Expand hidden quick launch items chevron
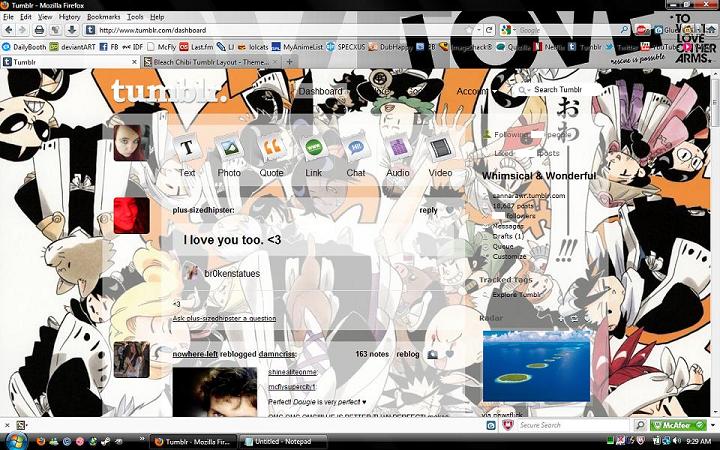Image resolution: width=720 pixels, height=450 pixels. pos(142,439)
